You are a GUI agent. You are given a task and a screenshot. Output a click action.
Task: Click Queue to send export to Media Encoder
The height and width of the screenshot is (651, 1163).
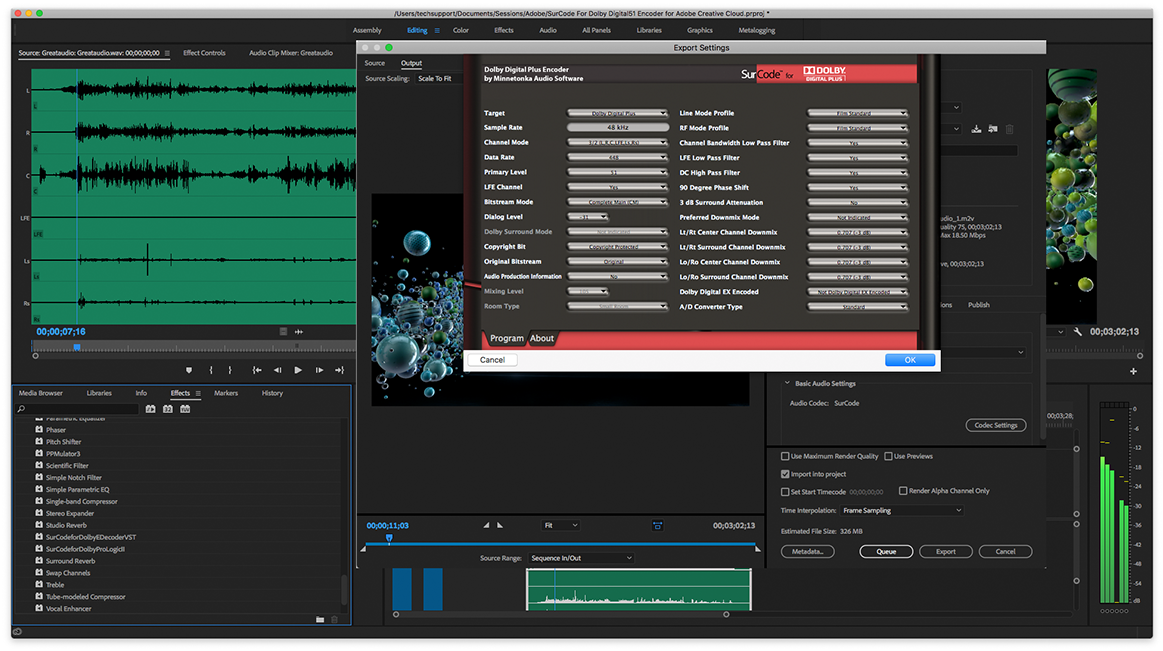pos(886,551)
